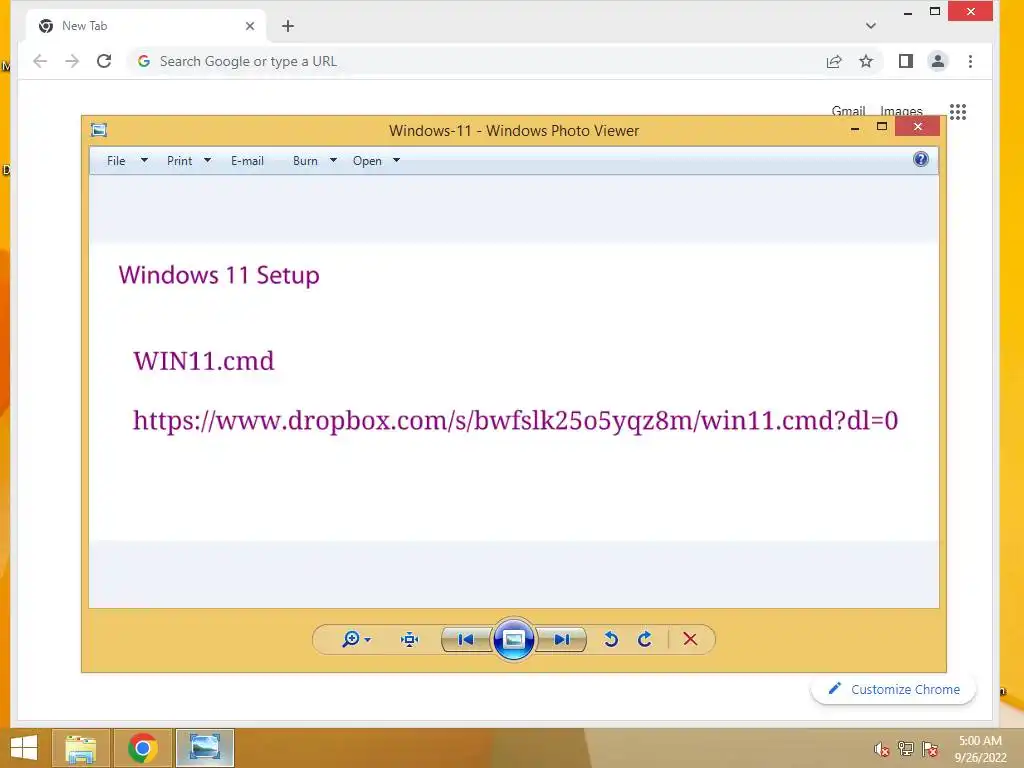The image size is (1024, 768).
Task: Share this page icon in Chrome
Action: click(x=834, y=61)
